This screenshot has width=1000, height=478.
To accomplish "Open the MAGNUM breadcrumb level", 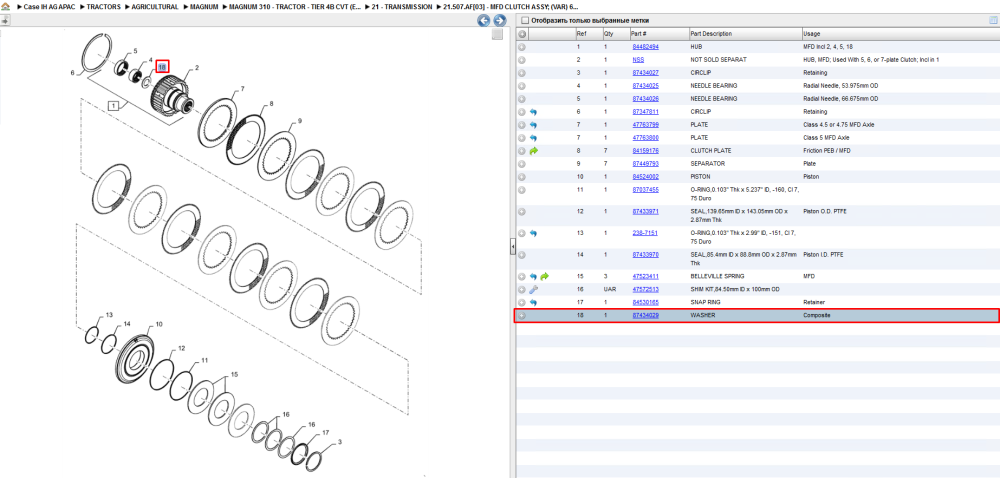I will (204, 6).
